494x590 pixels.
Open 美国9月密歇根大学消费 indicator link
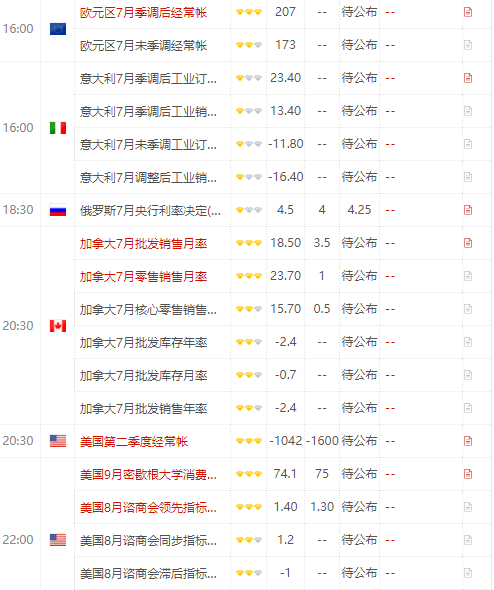(148, 475)
